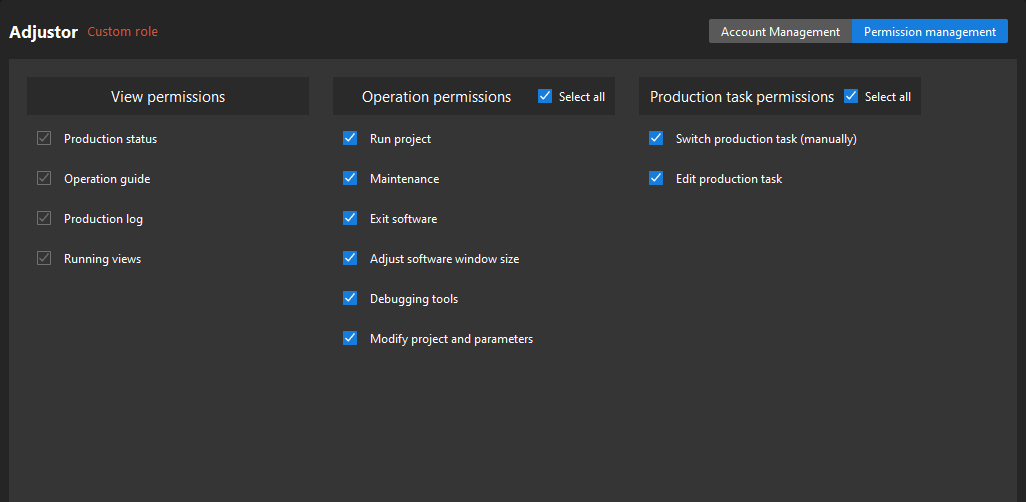This screenshot has height=502, width=1026.
Task: Click the Operation guide view checkbox
Action: [44, 179]
